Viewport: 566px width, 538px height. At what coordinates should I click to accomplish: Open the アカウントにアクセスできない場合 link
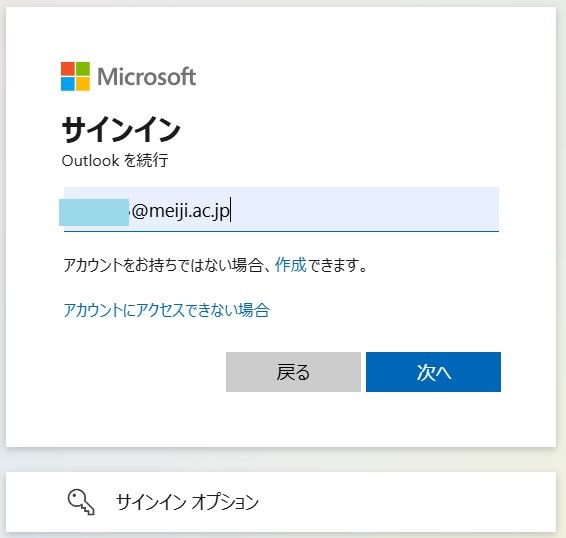(x=166, y=310)
